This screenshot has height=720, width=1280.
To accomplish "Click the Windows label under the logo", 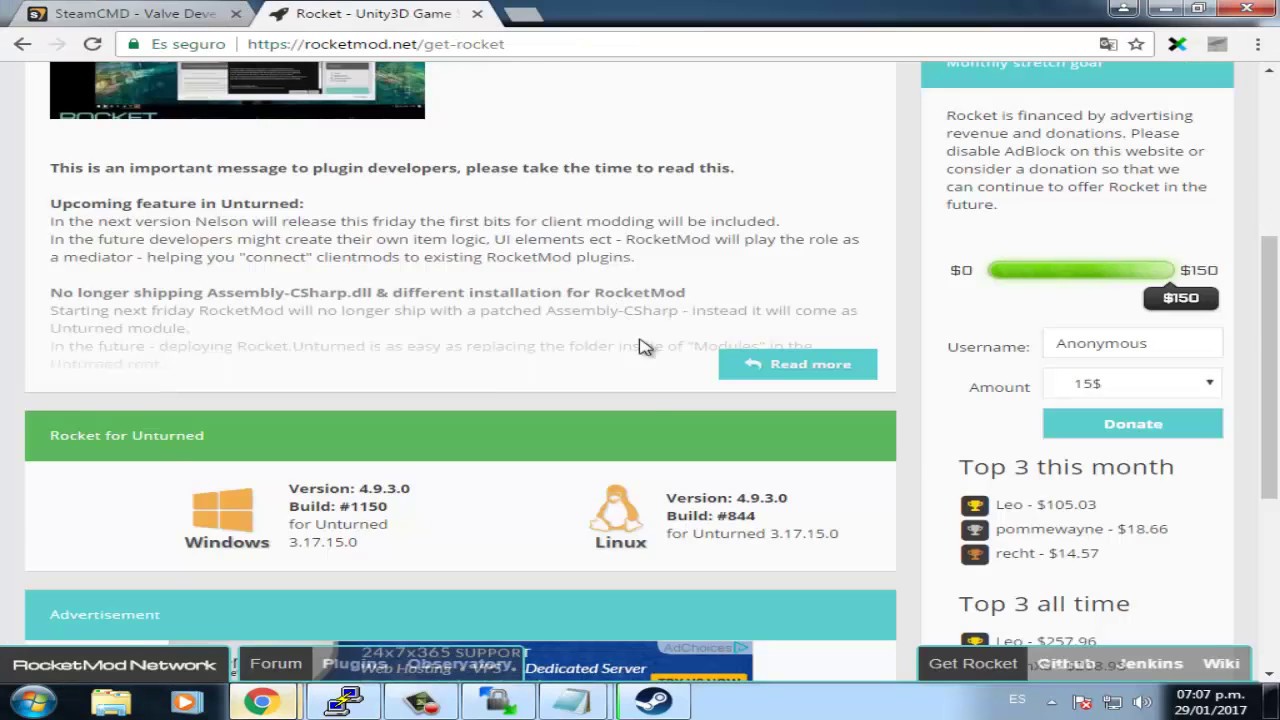I will [x=227, y=542].
